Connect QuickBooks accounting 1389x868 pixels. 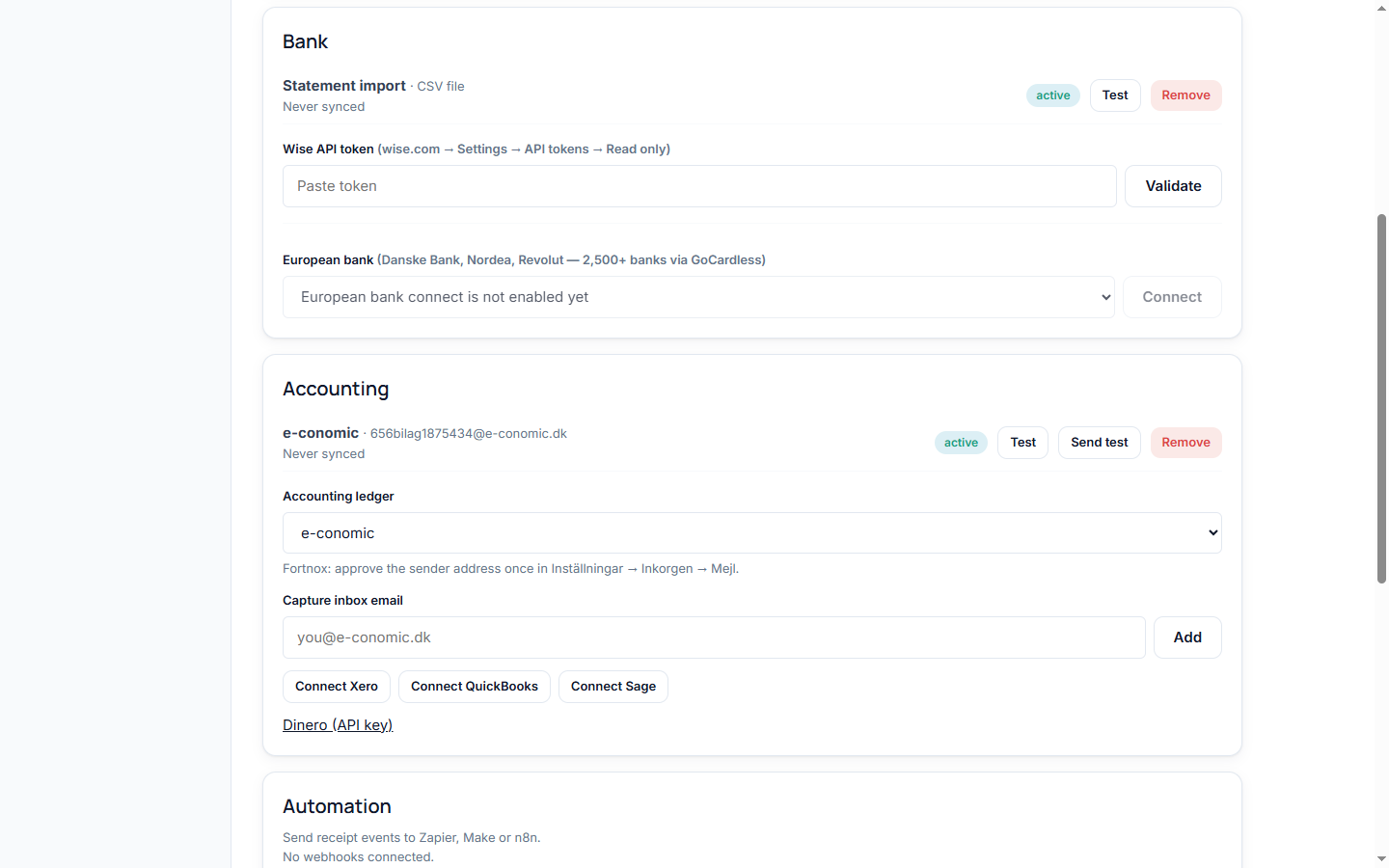click(x=475, y=687)
